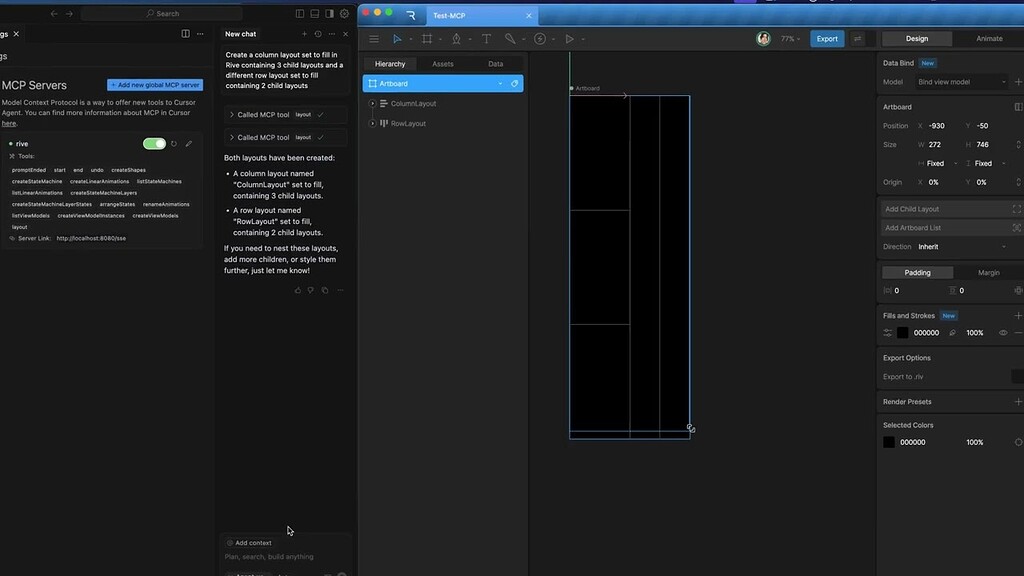Click the play preview icon in the toolbar

[570, 39]
